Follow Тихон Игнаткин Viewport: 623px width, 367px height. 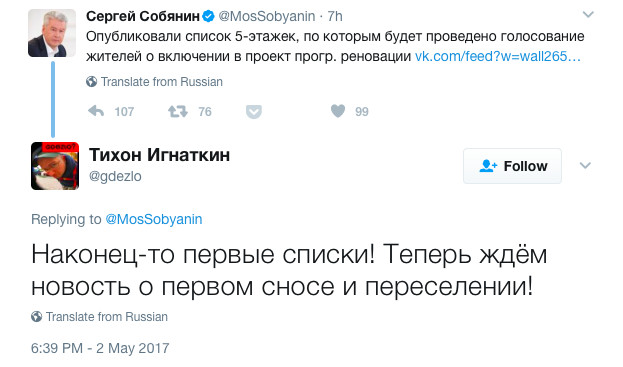tap(512, 166)
